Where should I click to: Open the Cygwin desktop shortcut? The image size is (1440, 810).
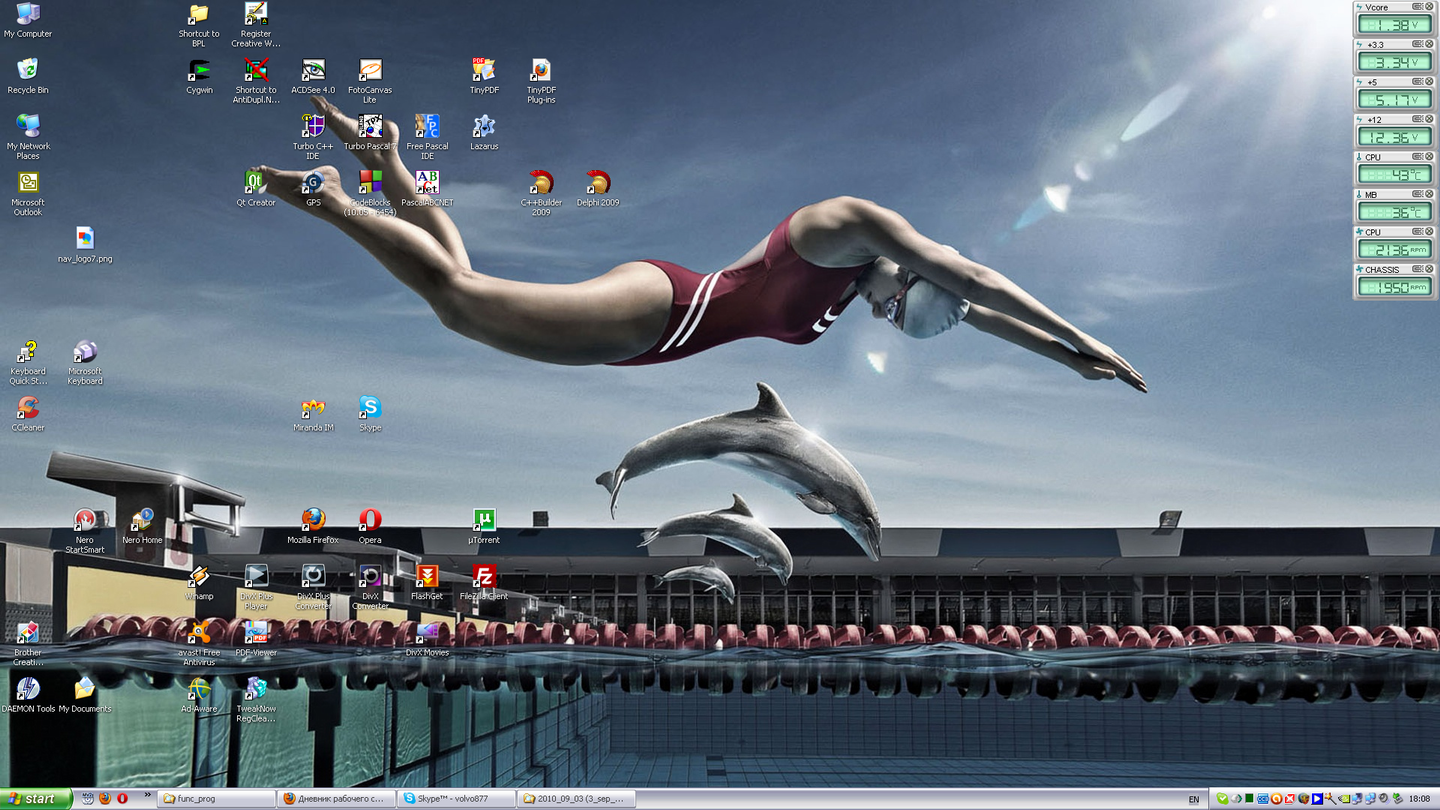(199, 71)
